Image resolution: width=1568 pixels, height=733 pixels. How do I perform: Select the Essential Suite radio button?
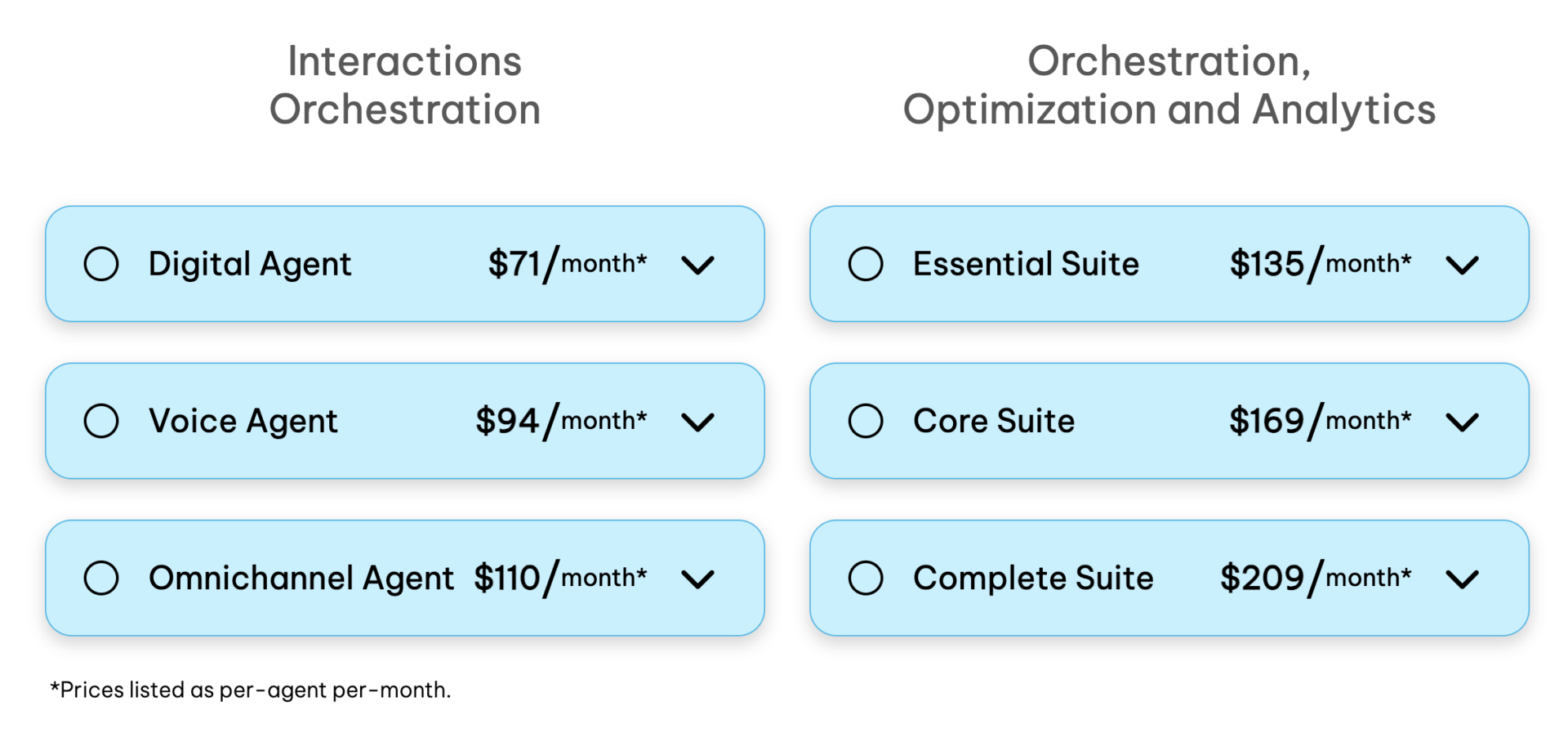[x=866, y=263]
